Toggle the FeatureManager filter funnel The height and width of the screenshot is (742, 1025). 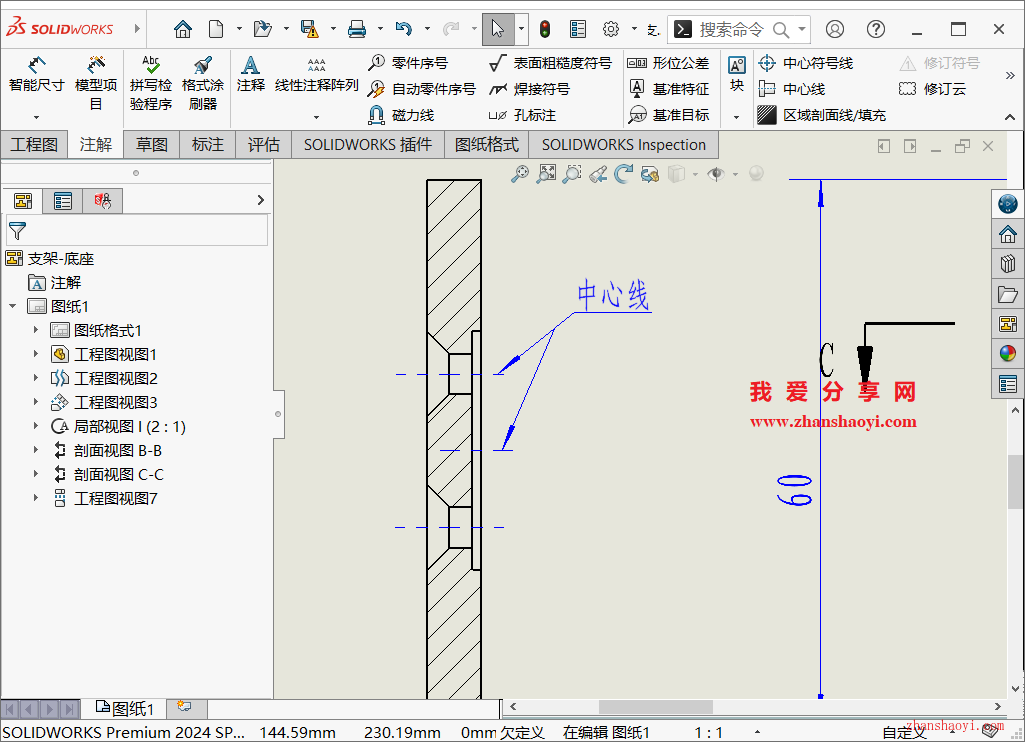coord(17,230)
